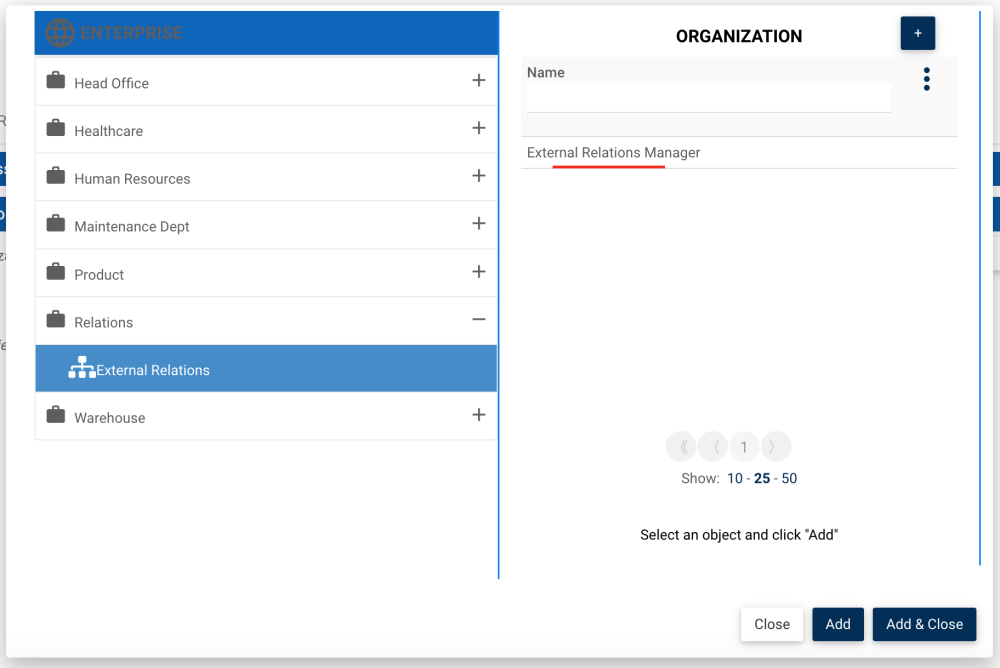Image resolution: width=1000 pixels, height=668 pixels.
Task: Select the External Relations tree item
Action: click(266, 369)
